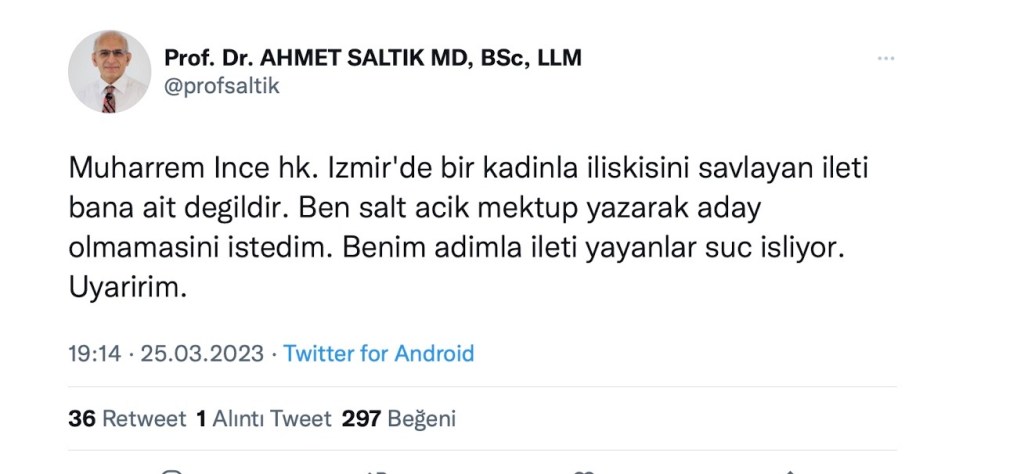
Task: Click the 25.03.2023 tweet date
Action: pos(202,353)
